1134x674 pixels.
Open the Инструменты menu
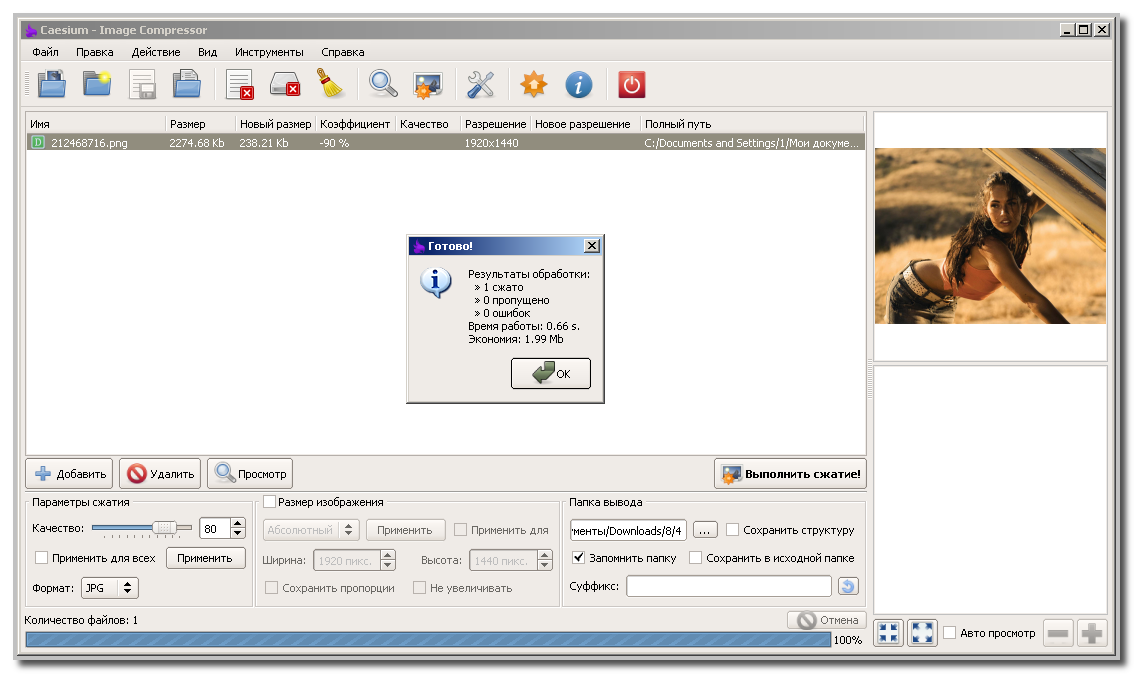269,52
